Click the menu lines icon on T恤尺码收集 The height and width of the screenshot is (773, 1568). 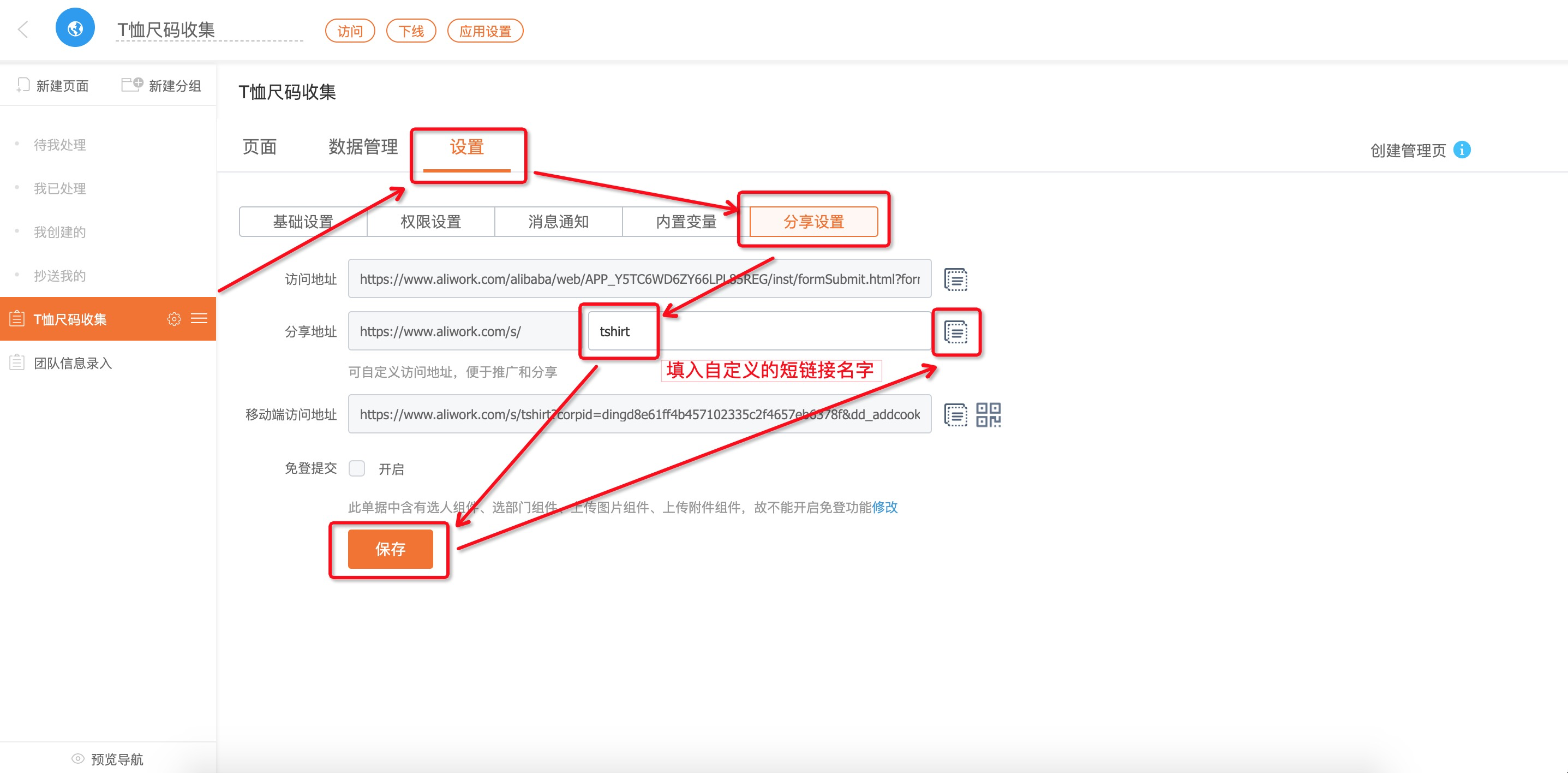coord(199,319)
